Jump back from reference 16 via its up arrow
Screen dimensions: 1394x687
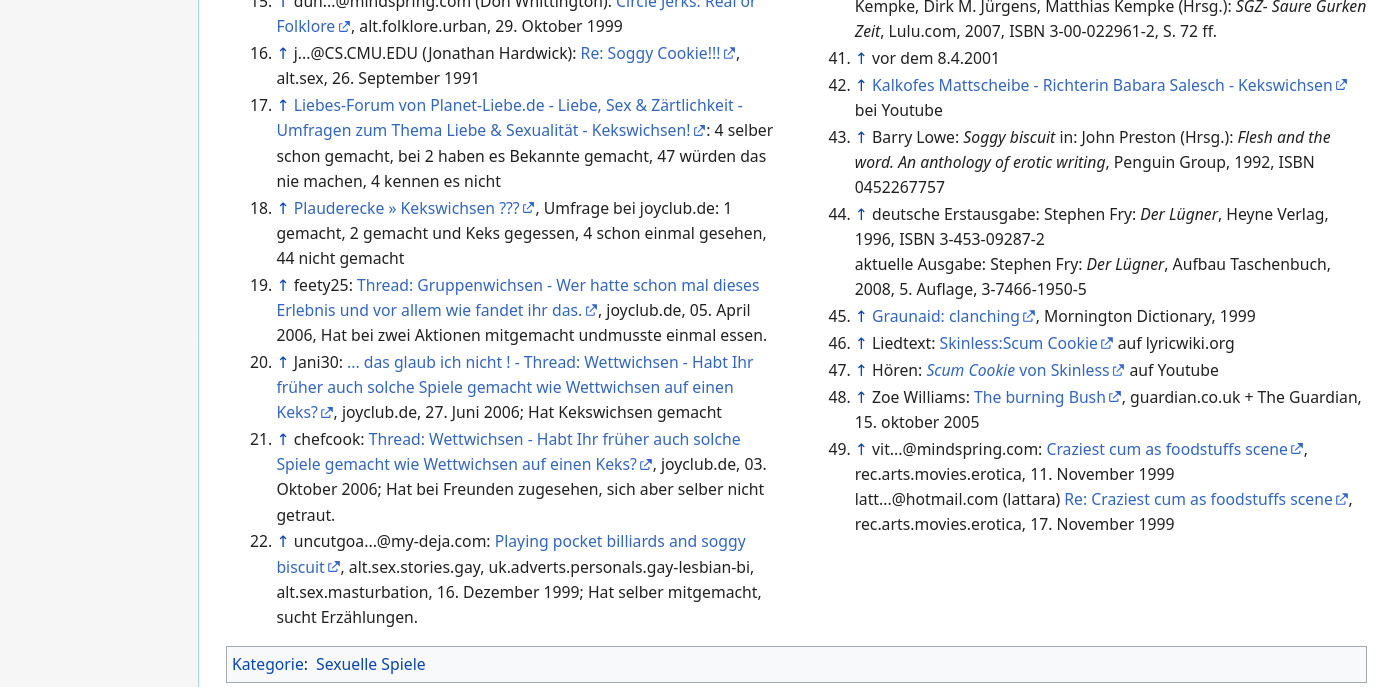283,54
